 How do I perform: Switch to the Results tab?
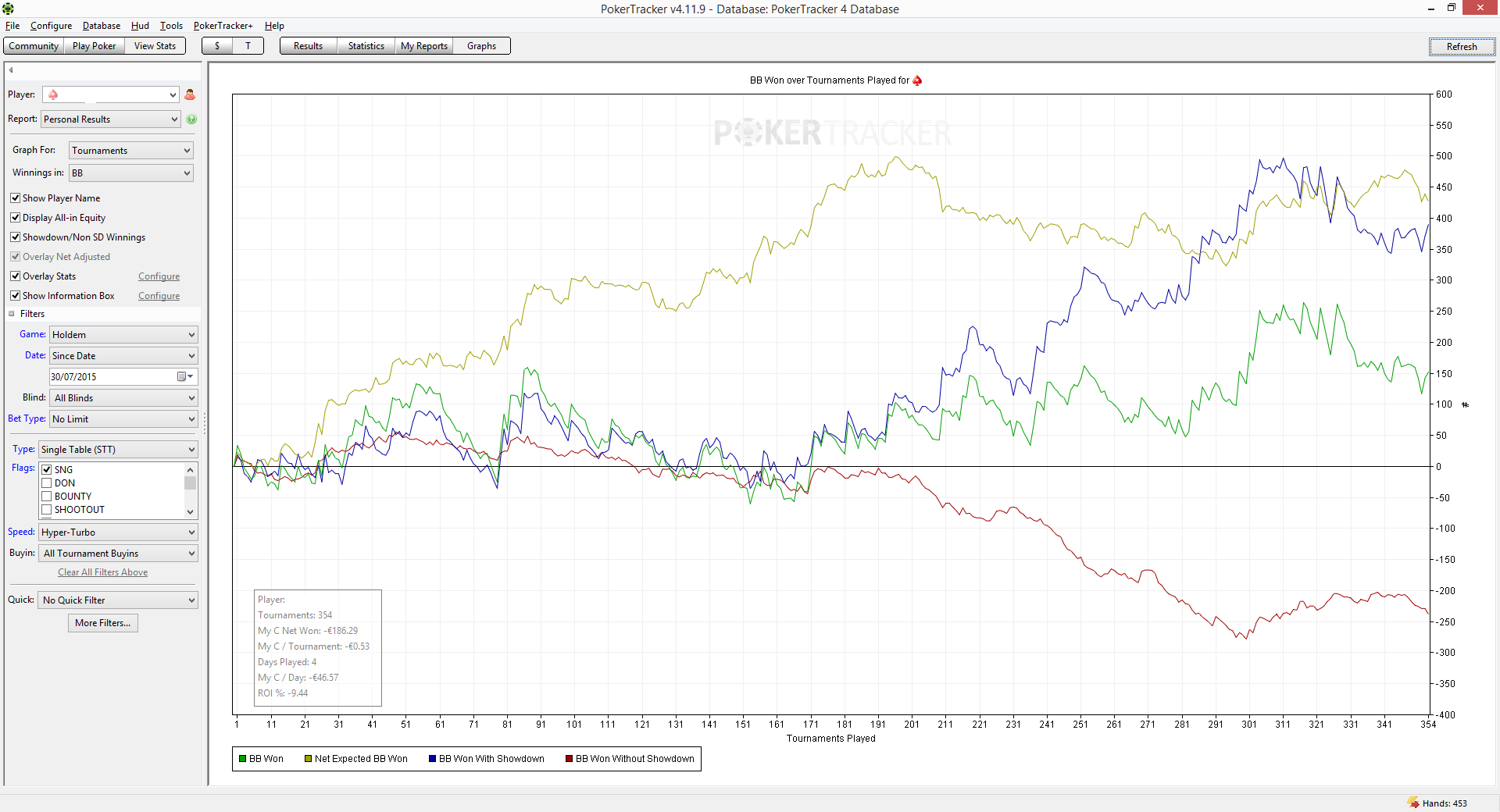[308, 46]
